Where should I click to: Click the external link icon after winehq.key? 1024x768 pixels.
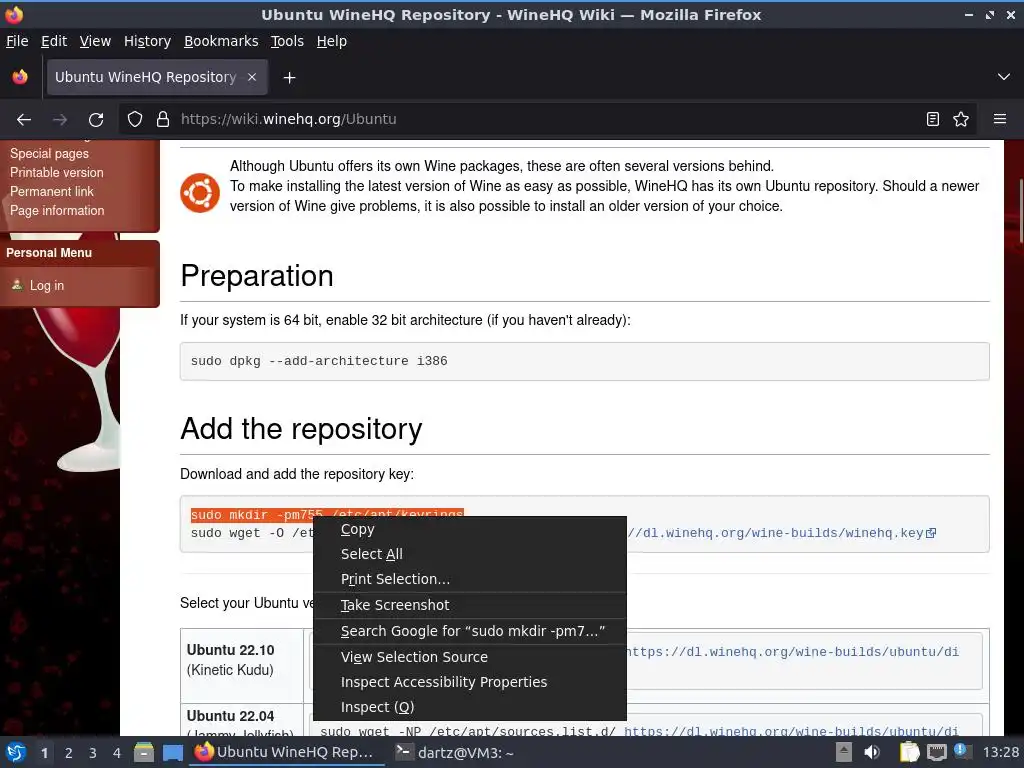point(931,533)
